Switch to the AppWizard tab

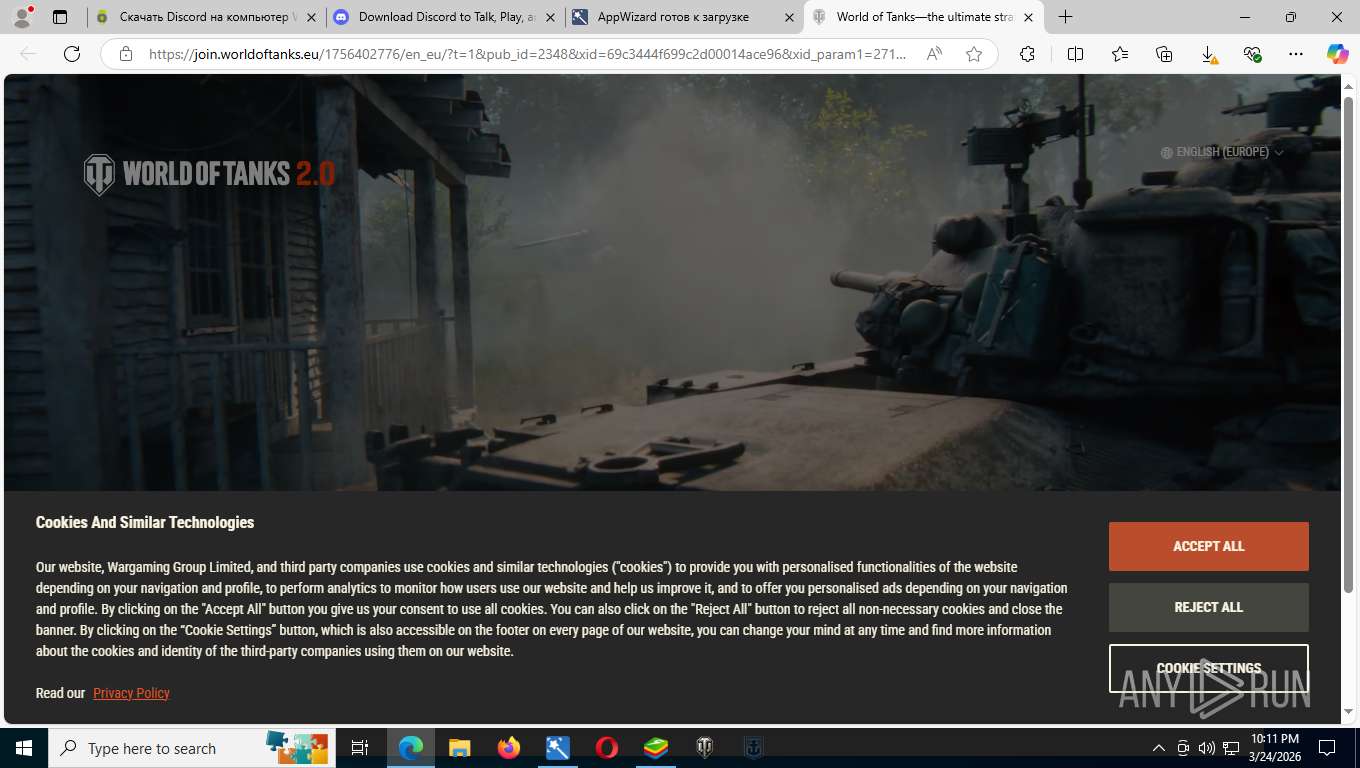(684, 17)
